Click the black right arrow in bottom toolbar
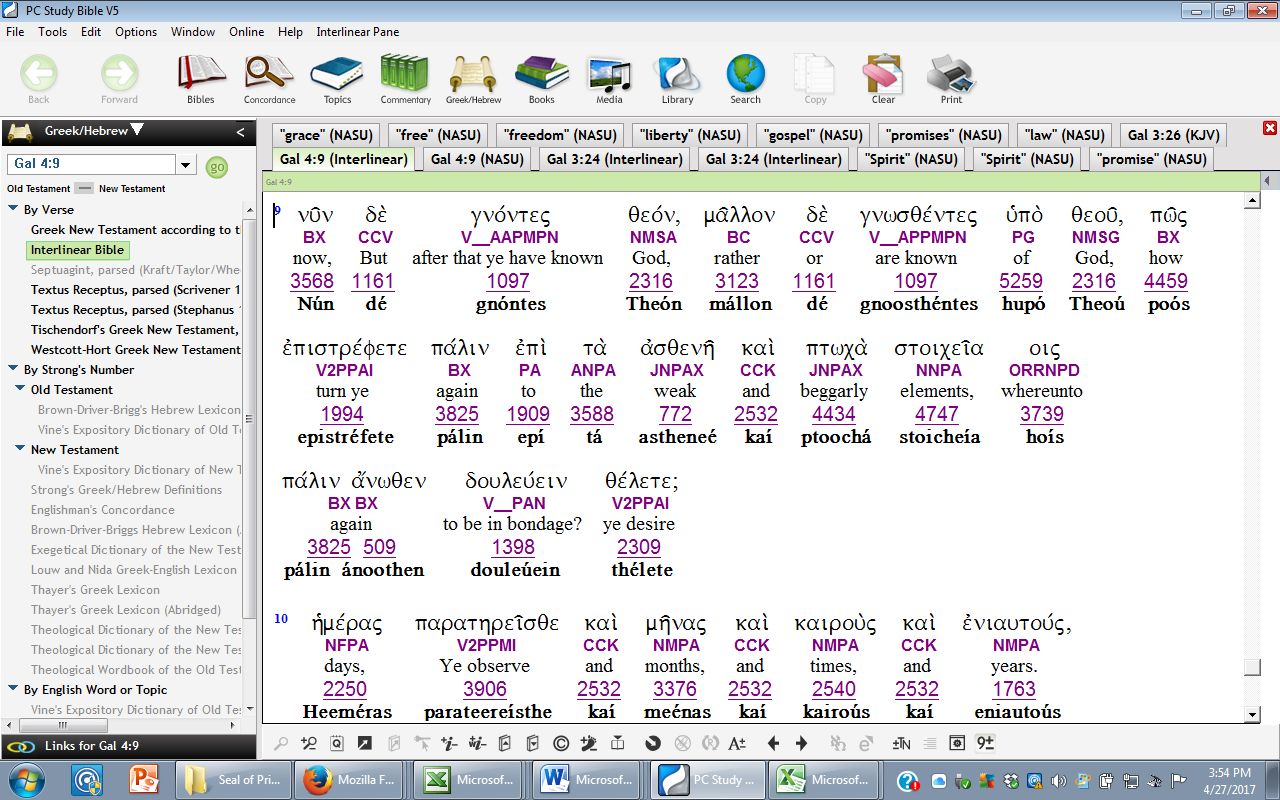Viewport: 1280px width, 800px height. (801, 743)
